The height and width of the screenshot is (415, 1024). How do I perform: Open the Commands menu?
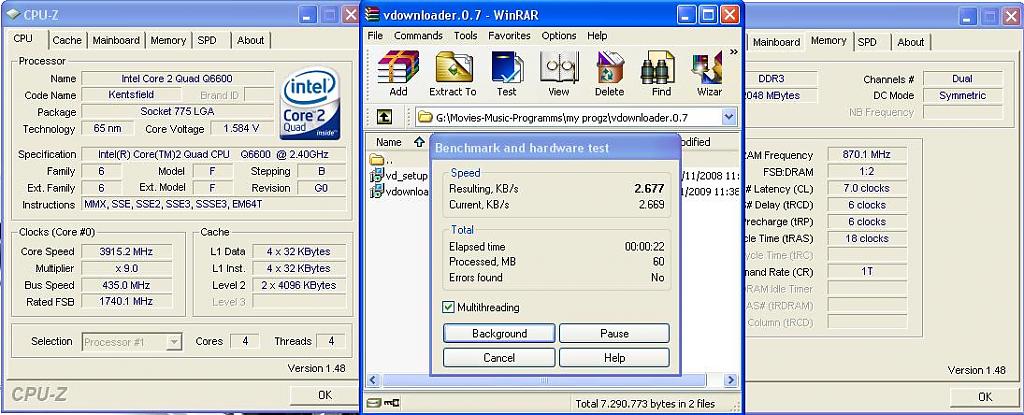tap(418, 35)
